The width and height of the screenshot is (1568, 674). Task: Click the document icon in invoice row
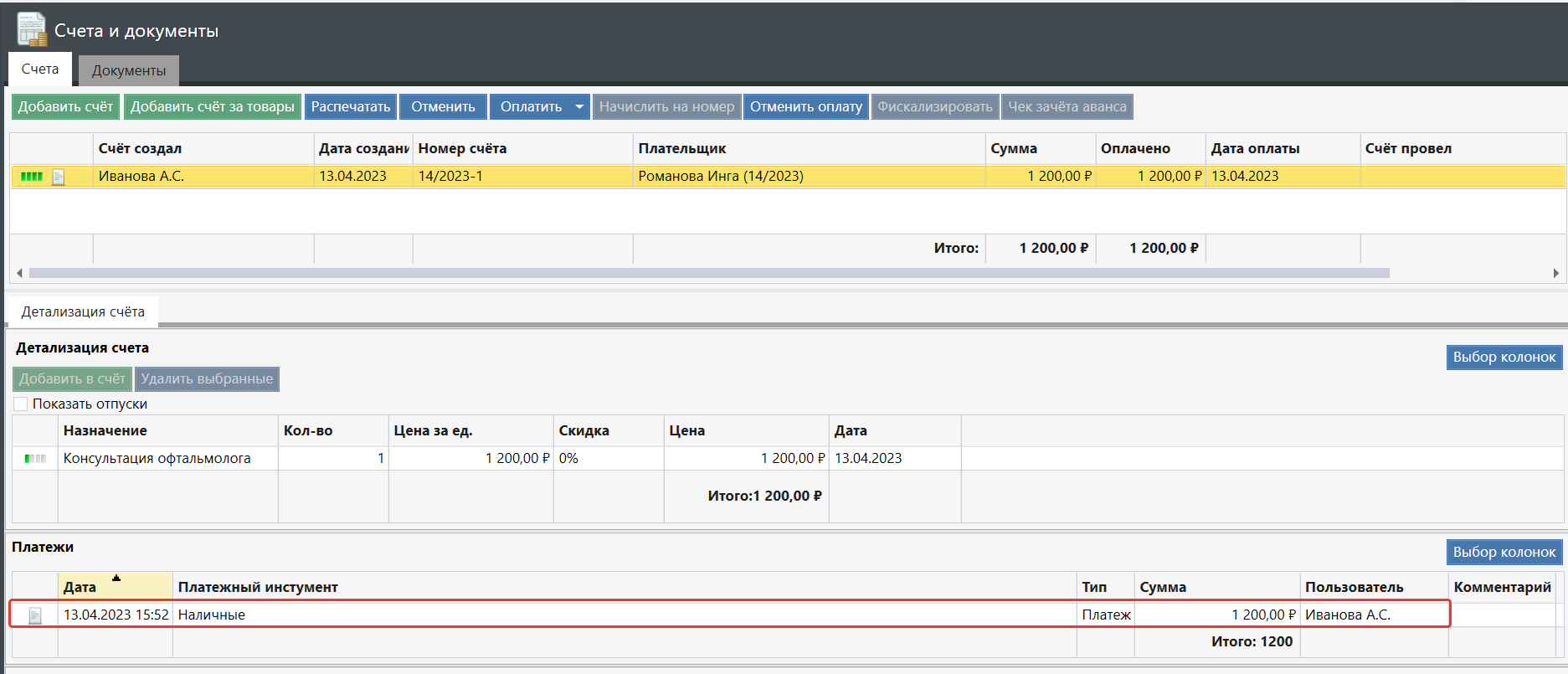[x=59, y=177]
